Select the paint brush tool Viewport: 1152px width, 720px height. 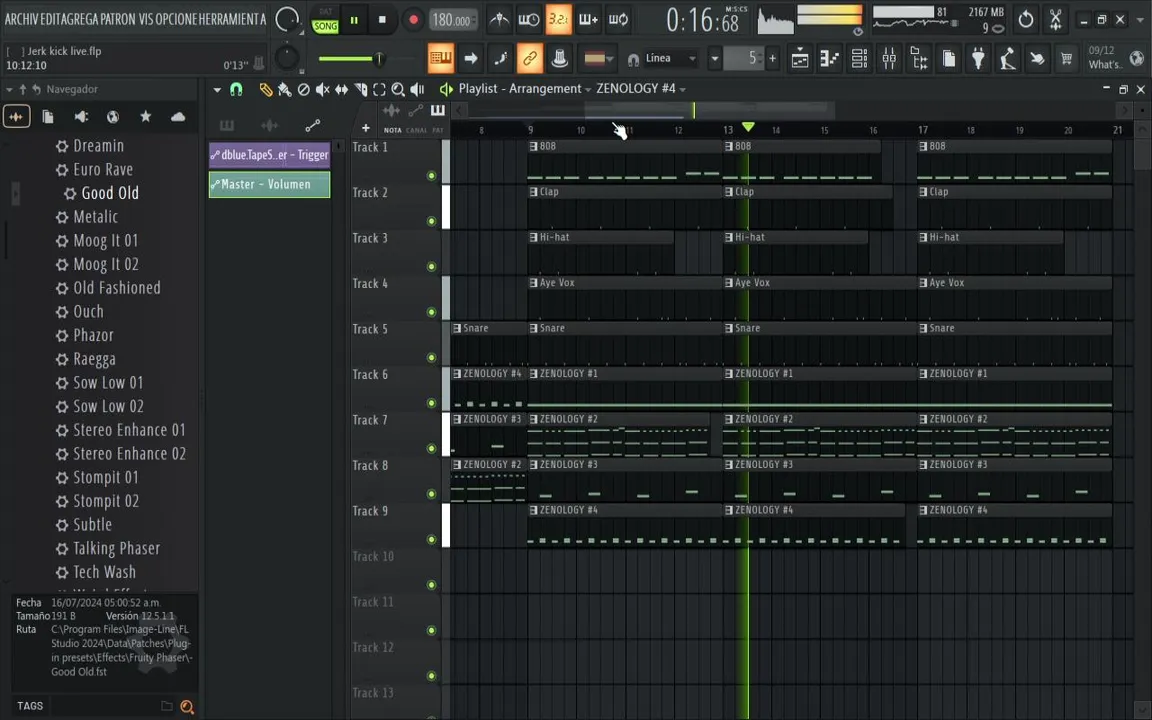[284, 90]
